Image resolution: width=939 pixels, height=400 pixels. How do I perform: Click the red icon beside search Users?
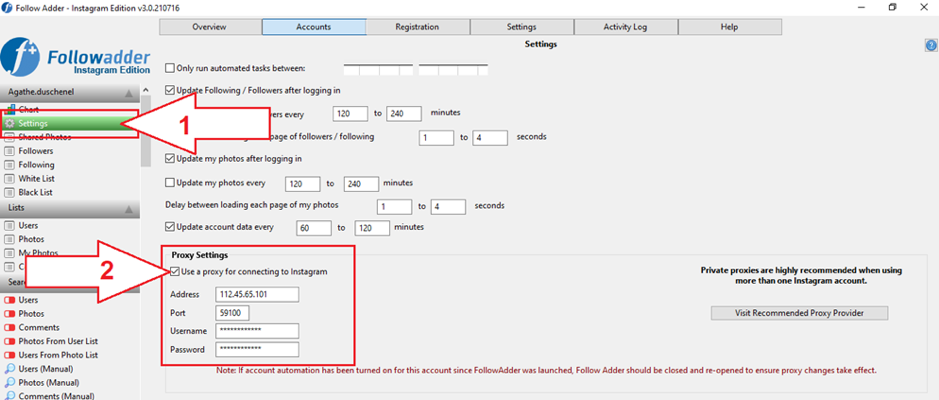[x=10, y=300]
